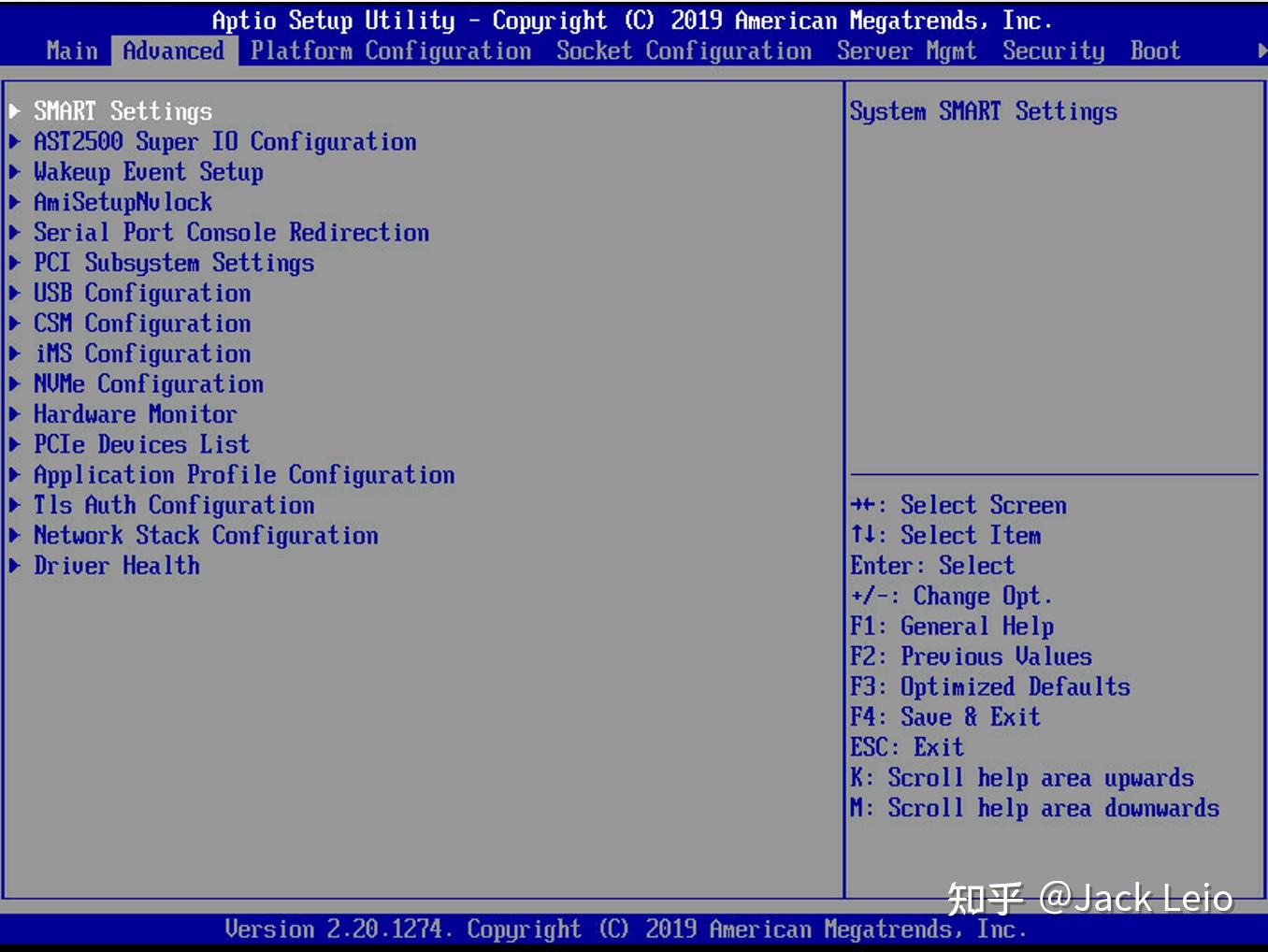Screen dimensions: 1268x952
Task: Switch to the Boot tab
Action: [x=1155, y=50]
